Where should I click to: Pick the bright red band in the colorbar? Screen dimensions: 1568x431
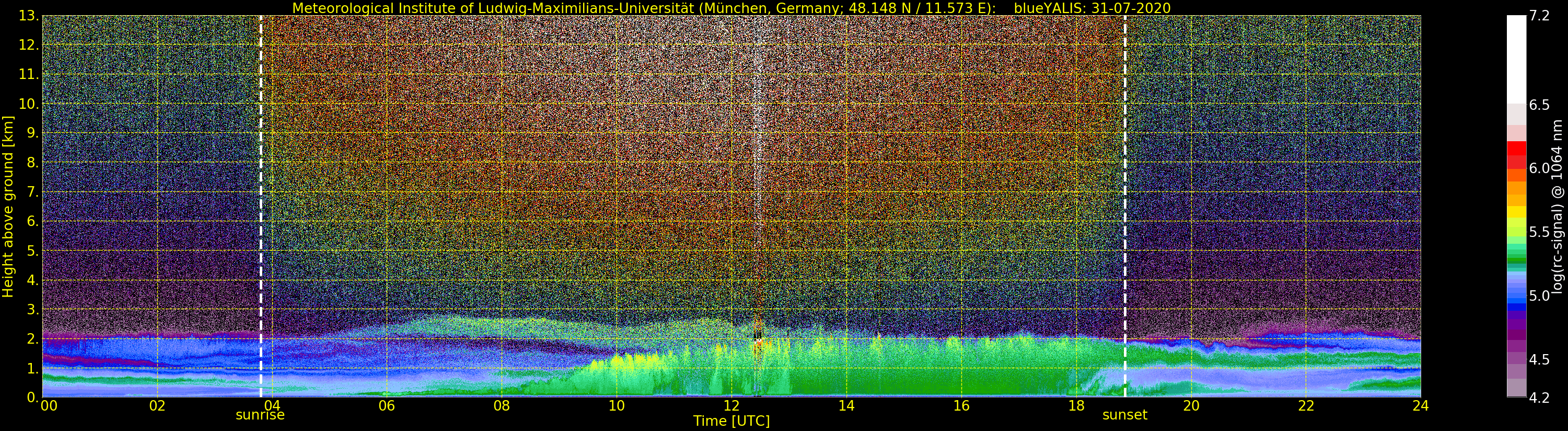1516,149
